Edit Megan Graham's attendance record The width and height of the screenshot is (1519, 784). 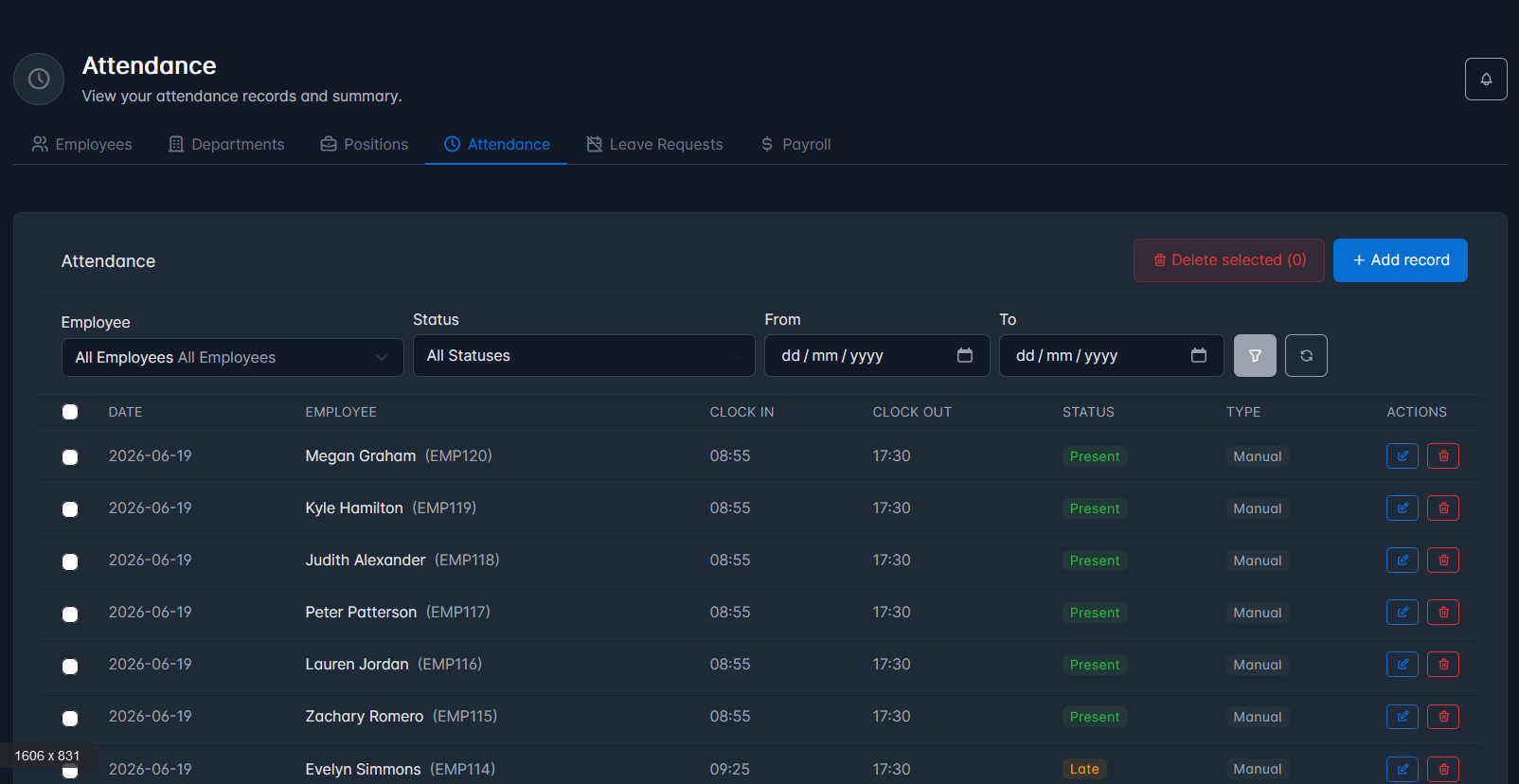tap(1403, 456)
